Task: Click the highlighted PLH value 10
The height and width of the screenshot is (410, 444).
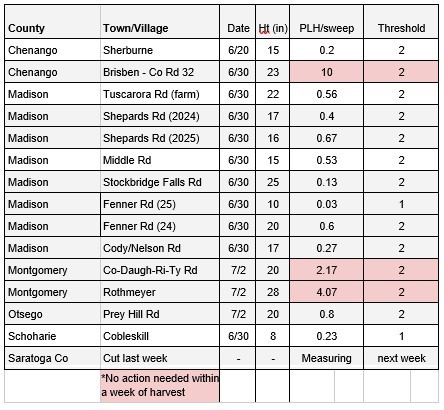Action: (327, 72)
